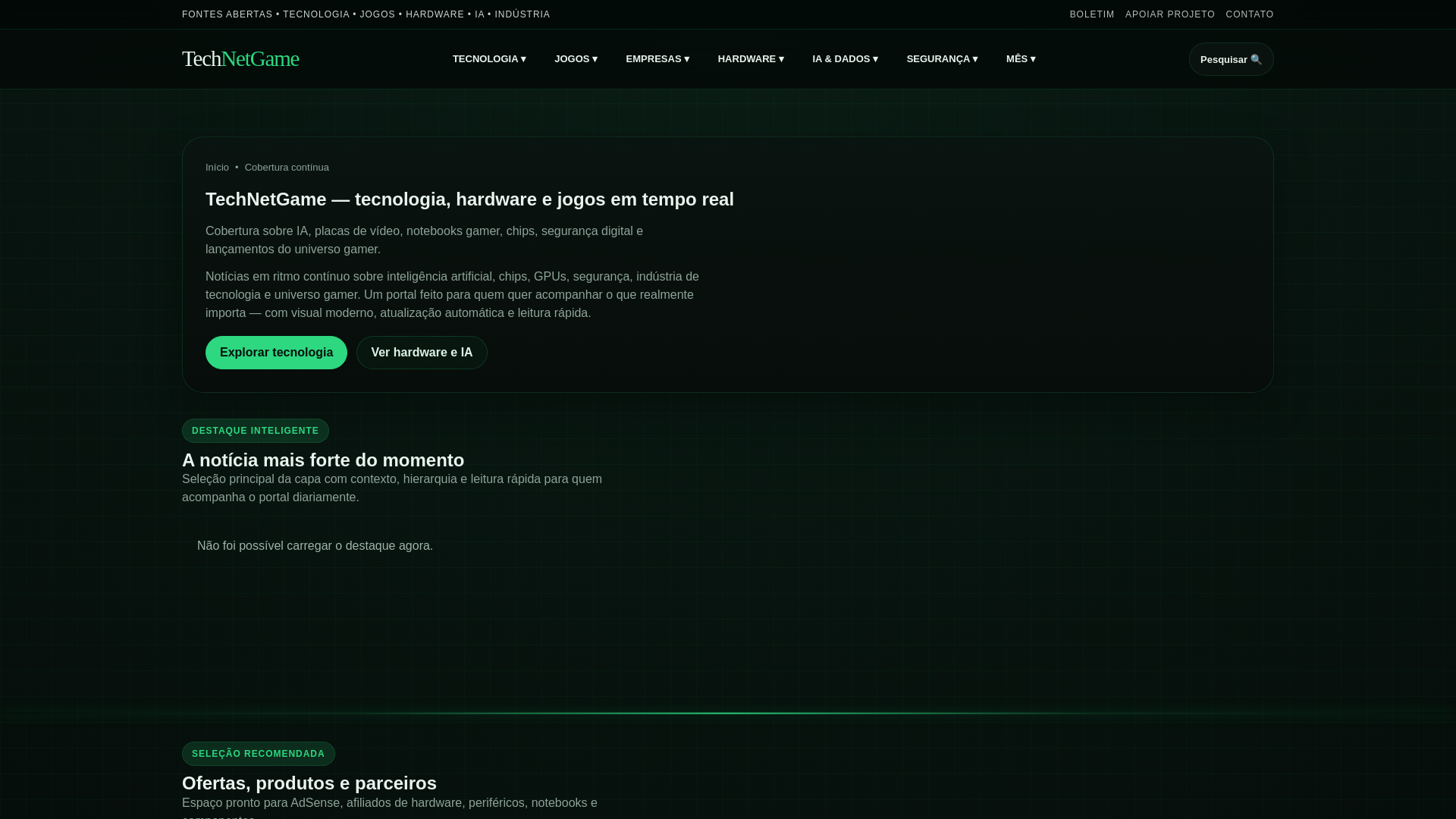Click the heading Ofertas, produtos e parceiros
This screenshot has width=1456, height=819.
click(309, 783)
